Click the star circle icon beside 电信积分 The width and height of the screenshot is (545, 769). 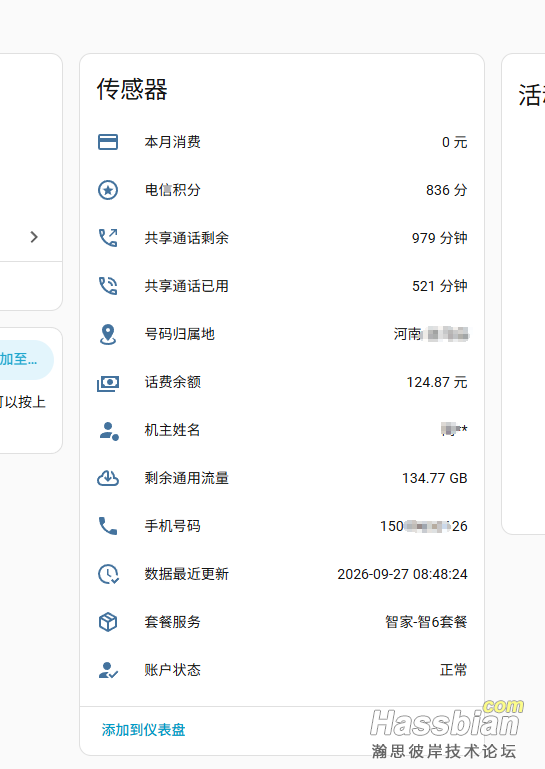point(108,190)
